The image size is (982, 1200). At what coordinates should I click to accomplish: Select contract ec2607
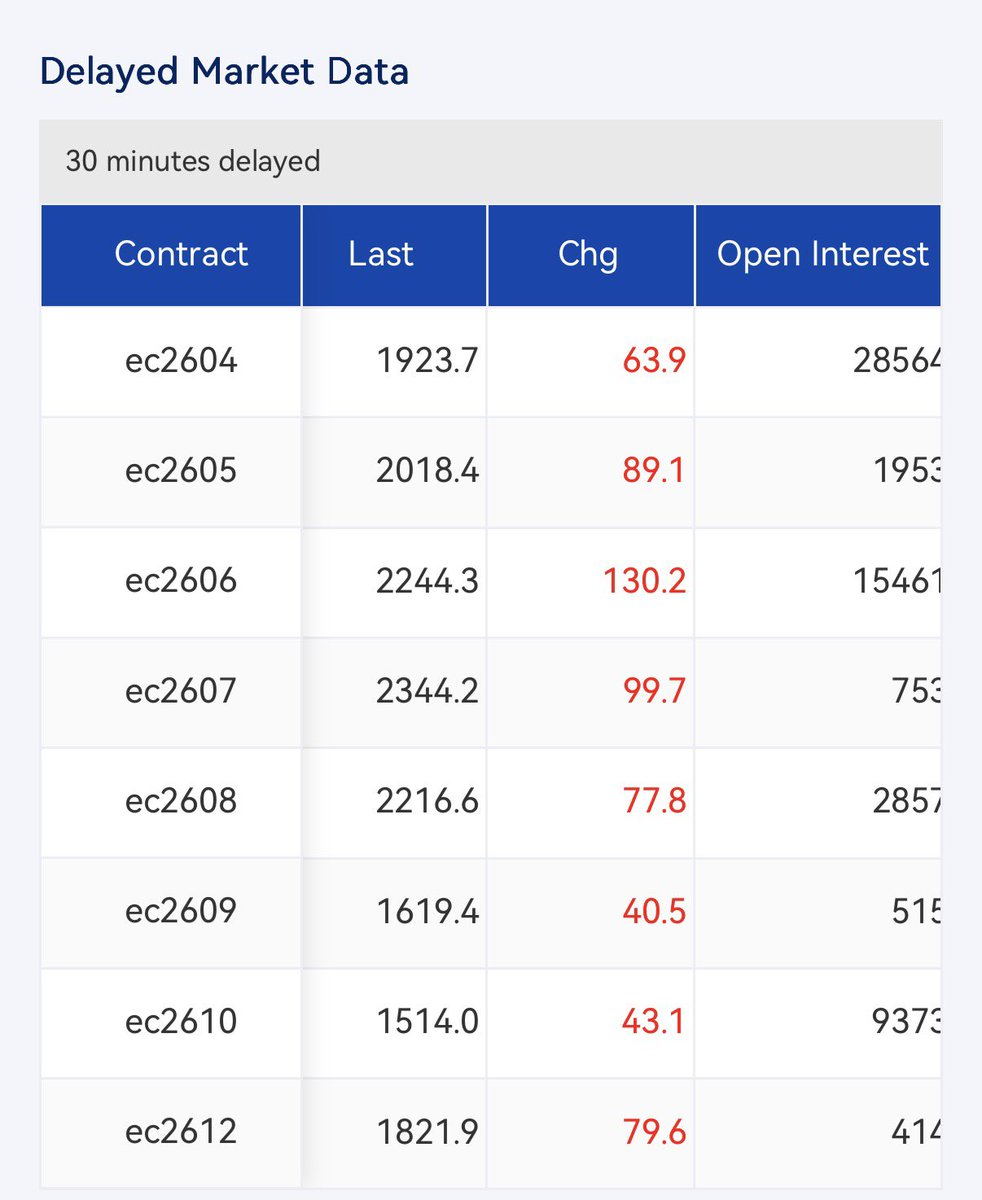[x=181, y=691]
